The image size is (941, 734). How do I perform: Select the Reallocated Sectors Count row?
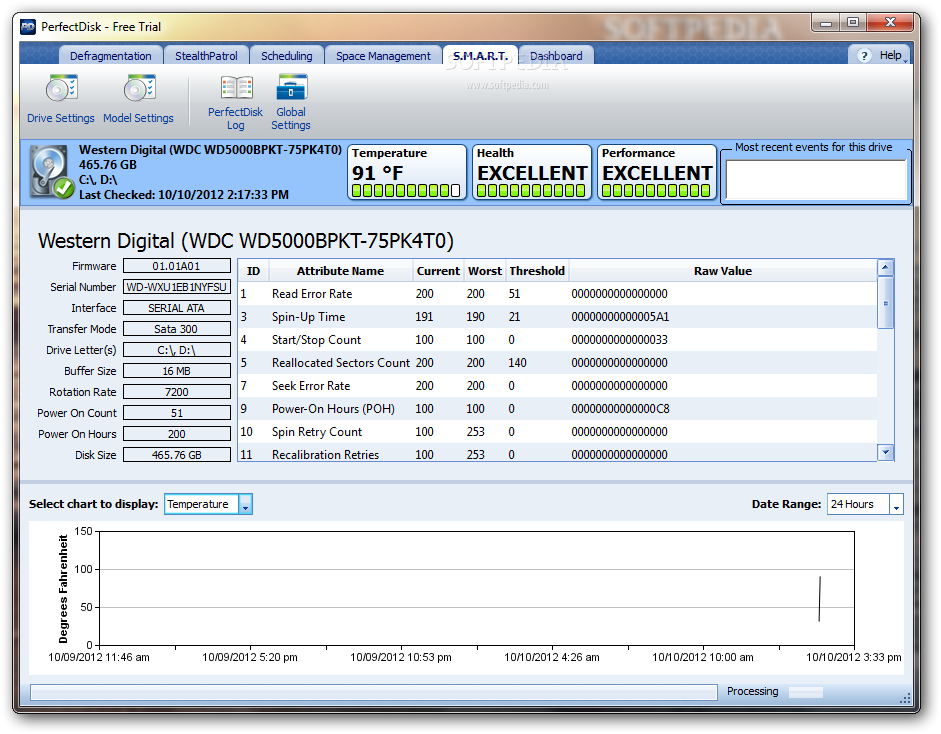pyautogui.click(x=558, y=362)
